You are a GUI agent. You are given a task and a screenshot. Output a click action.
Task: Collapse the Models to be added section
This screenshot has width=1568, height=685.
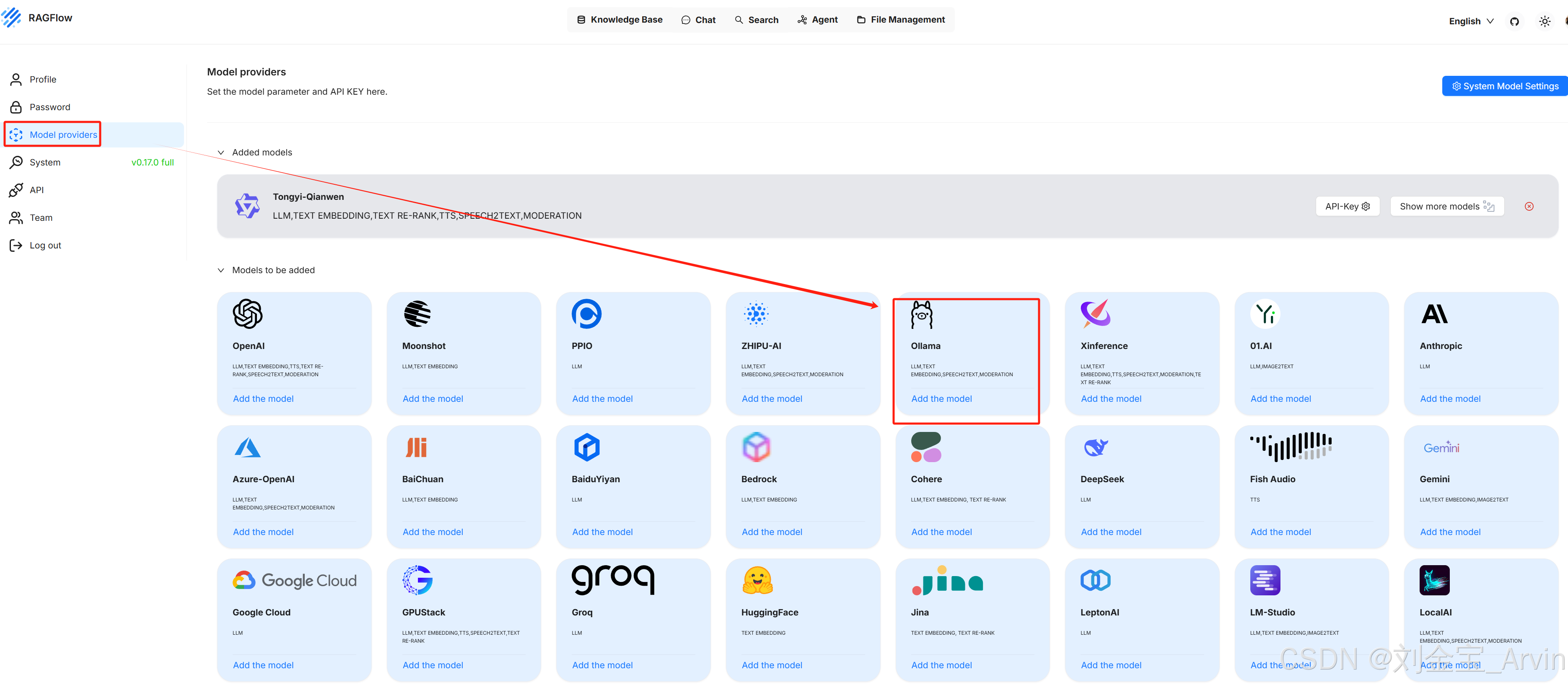coord(221,270)
